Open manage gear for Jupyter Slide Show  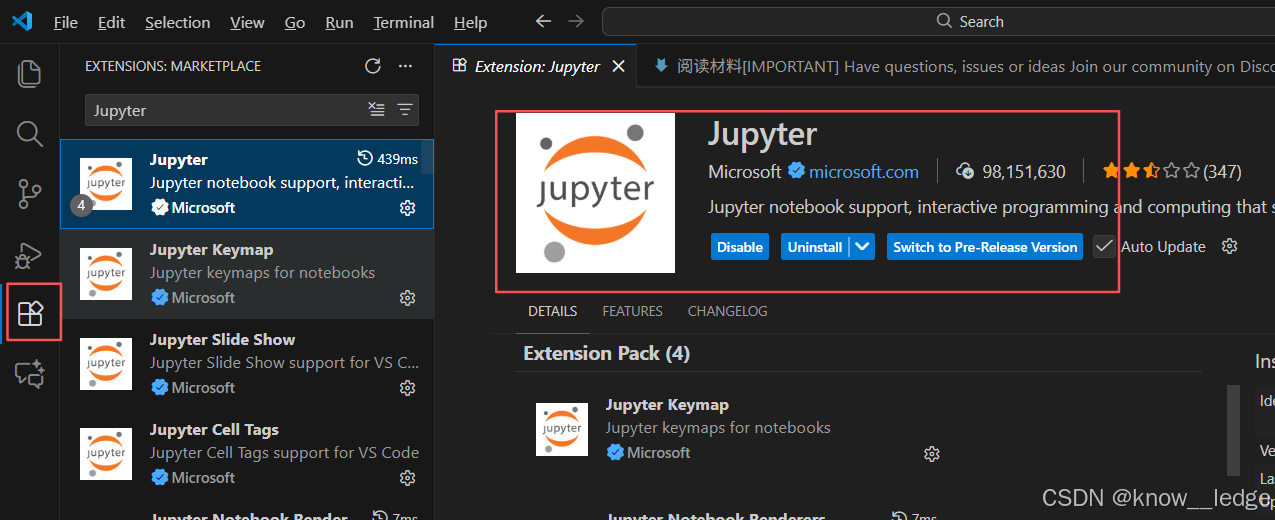click(x=407, y=388)
